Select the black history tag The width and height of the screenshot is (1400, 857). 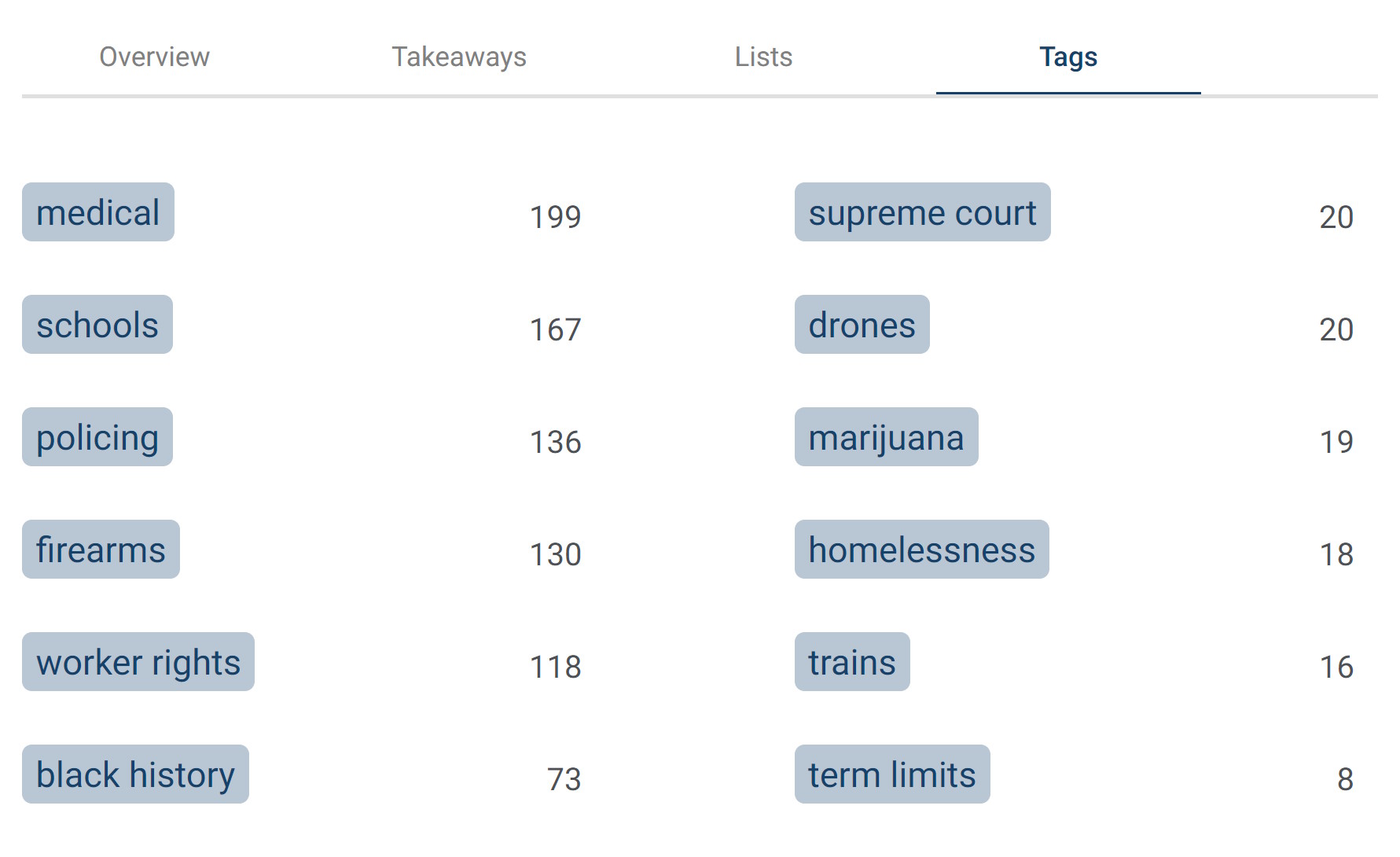pyautogui.click(x=135, y=775)
